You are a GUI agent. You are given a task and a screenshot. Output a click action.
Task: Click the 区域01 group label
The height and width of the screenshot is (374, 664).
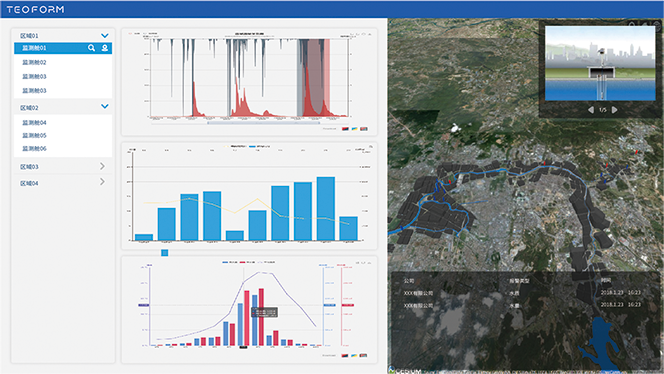coord(29,36)
